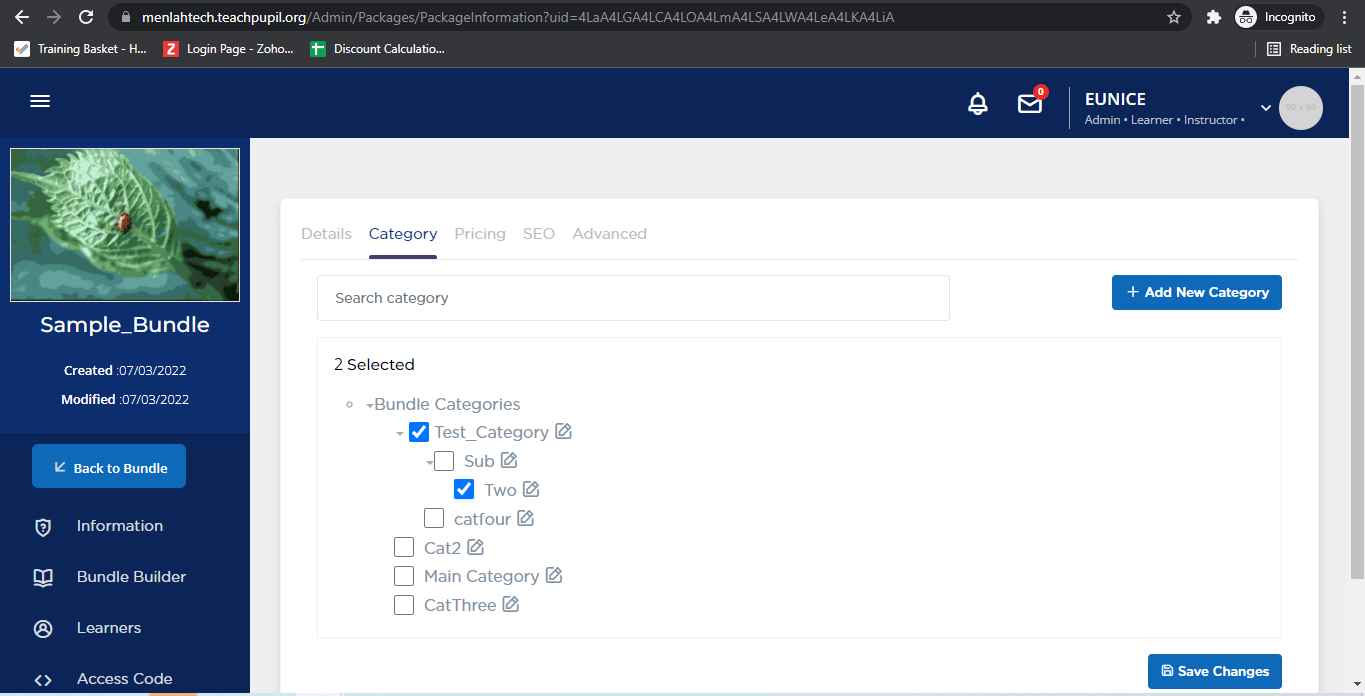This screenshot has width=1365, height=696.
Task: Focus the Search category input field
Action: click(632, 298)
